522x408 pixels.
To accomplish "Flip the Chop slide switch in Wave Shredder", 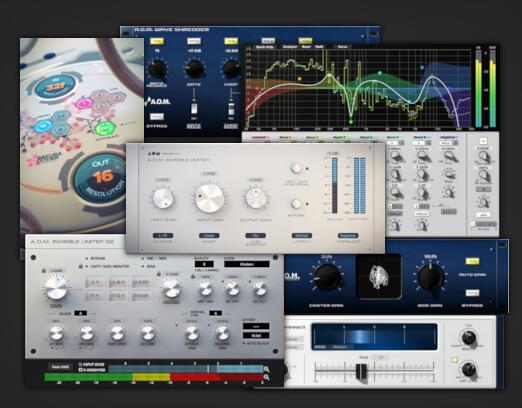I will pyautogui.click(x=231, y=109).
